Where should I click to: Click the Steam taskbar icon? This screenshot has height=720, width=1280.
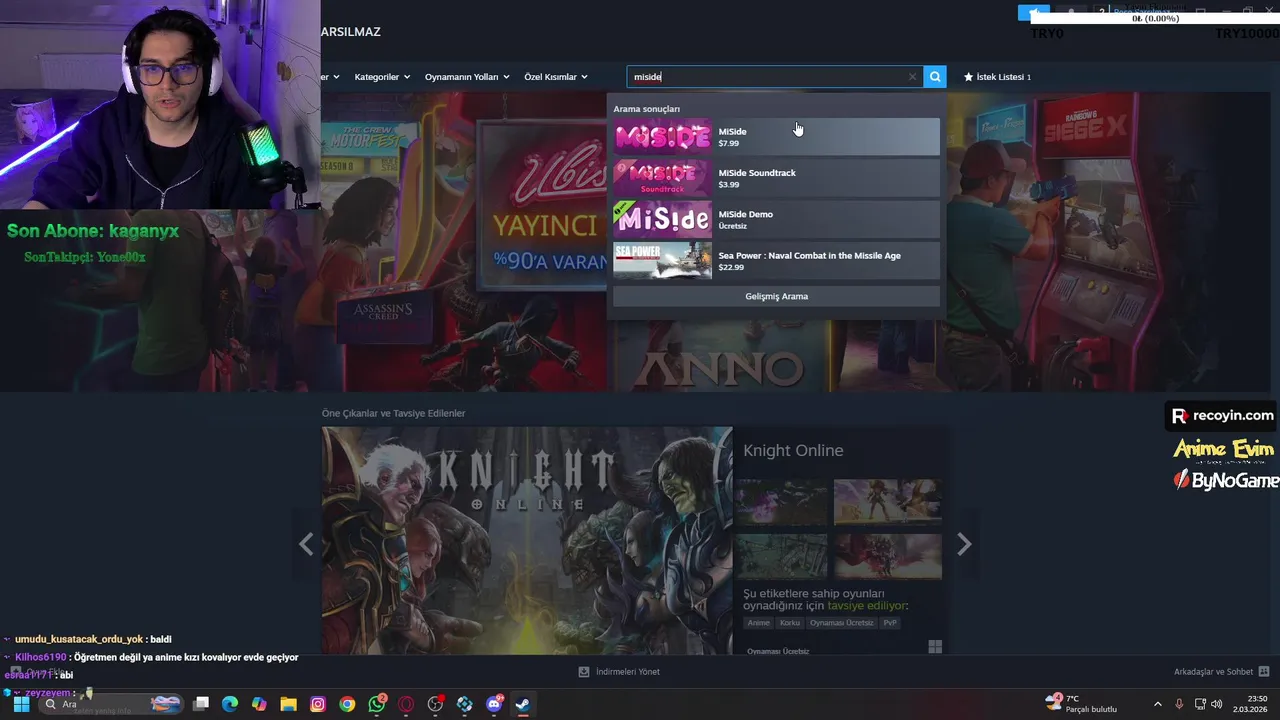523,704
